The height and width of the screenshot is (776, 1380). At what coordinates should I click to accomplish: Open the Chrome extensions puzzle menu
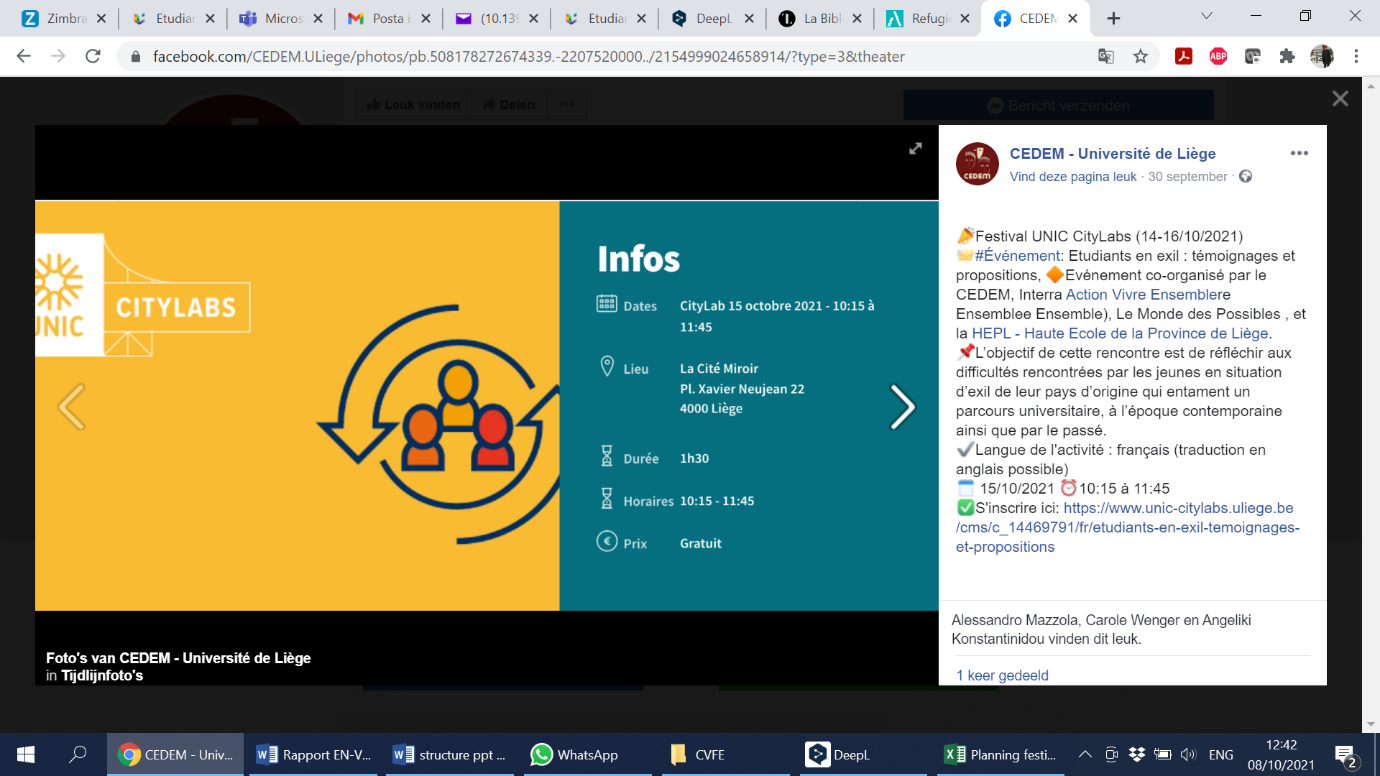[1287, 57]
